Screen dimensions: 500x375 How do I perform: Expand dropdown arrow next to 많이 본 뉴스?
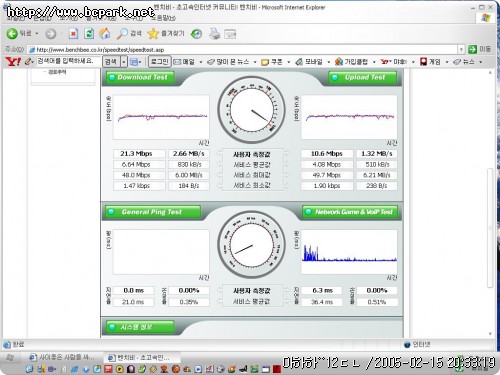(255, 62)
